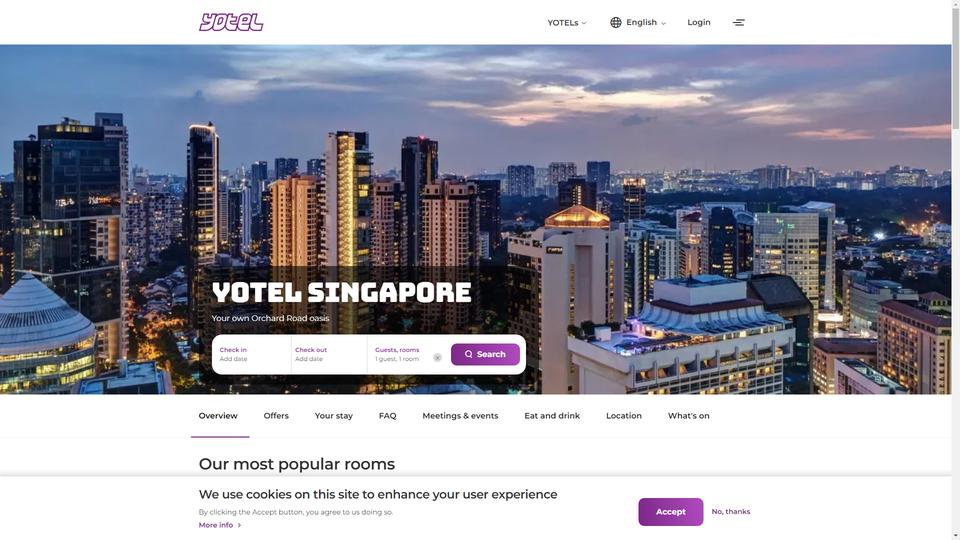Click the magnifier icon in the Search button
This screenshot has height=540, width=960.
coord(468,354)
